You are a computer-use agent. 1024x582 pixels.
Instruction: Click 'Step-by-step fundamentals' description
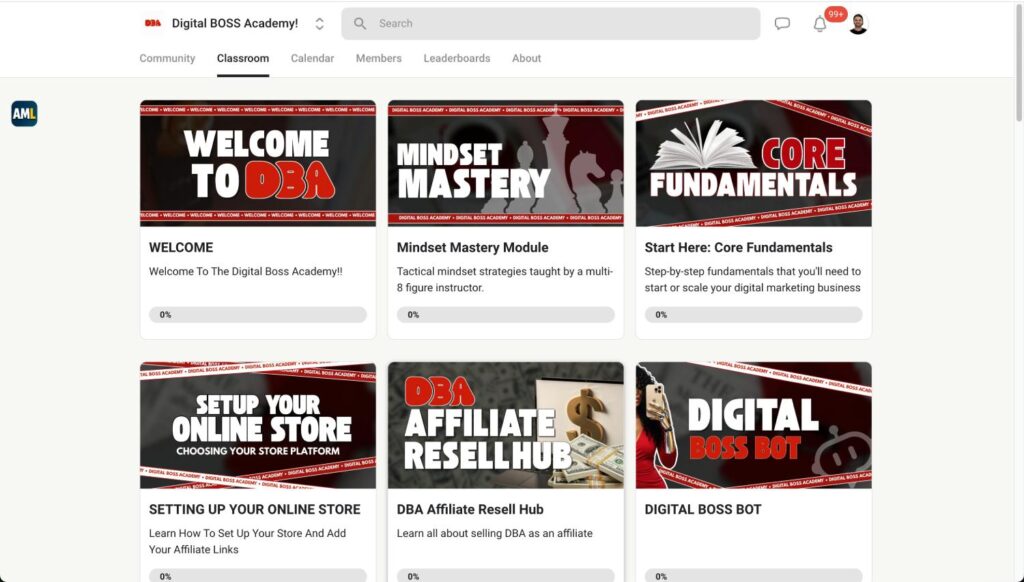752,280
